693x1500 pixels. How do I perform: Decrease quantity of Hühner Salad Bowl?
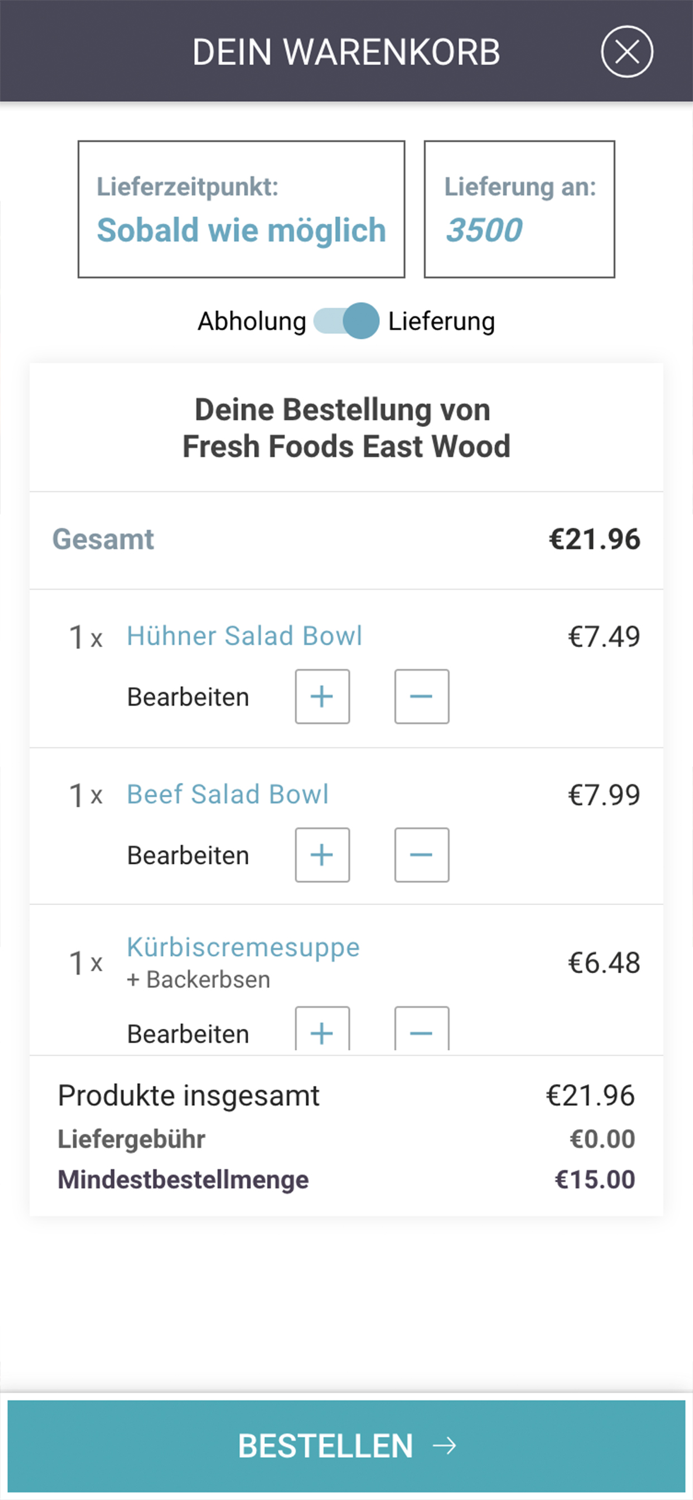tap(421, 697)
